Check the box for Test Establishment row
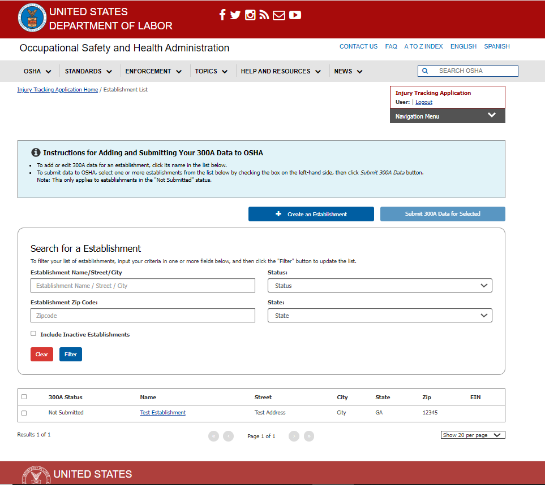The width and height of the screenshot is (545, 485). tap(24, 413)
